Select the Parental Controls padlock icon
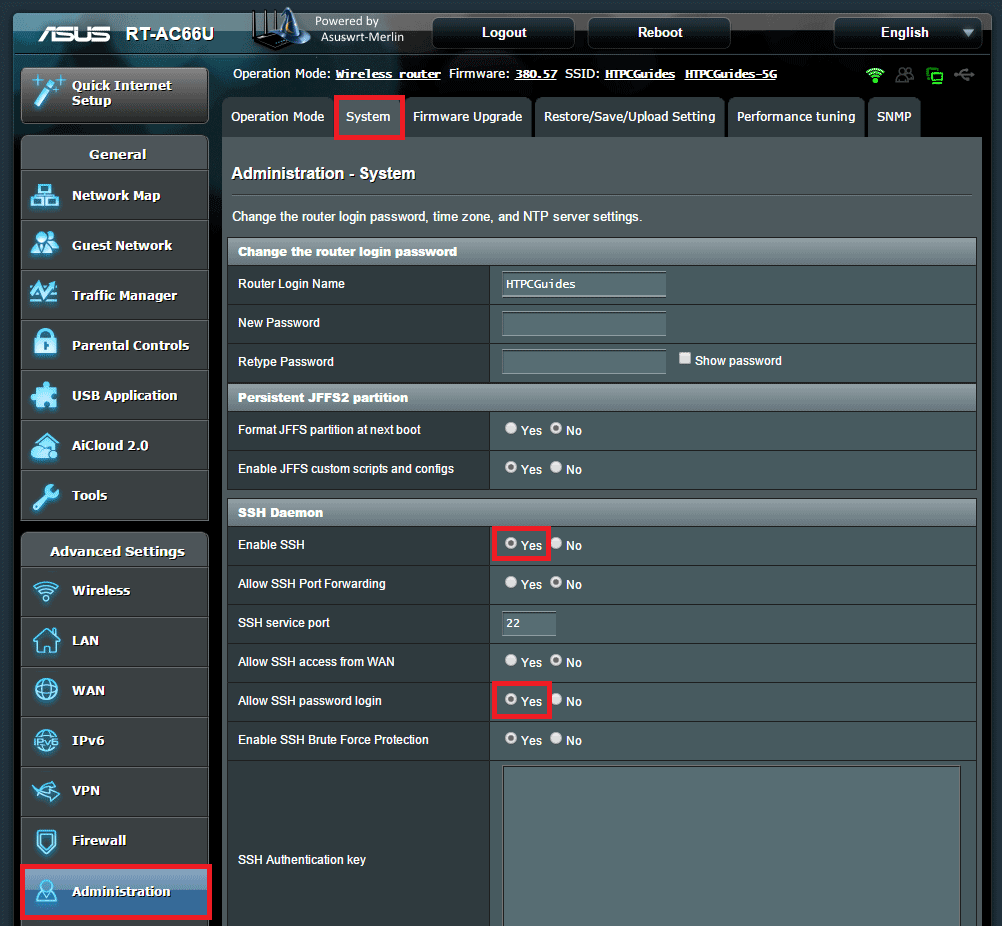The width and height of the screenshot is (1002, 926). (x=45, y=345)
